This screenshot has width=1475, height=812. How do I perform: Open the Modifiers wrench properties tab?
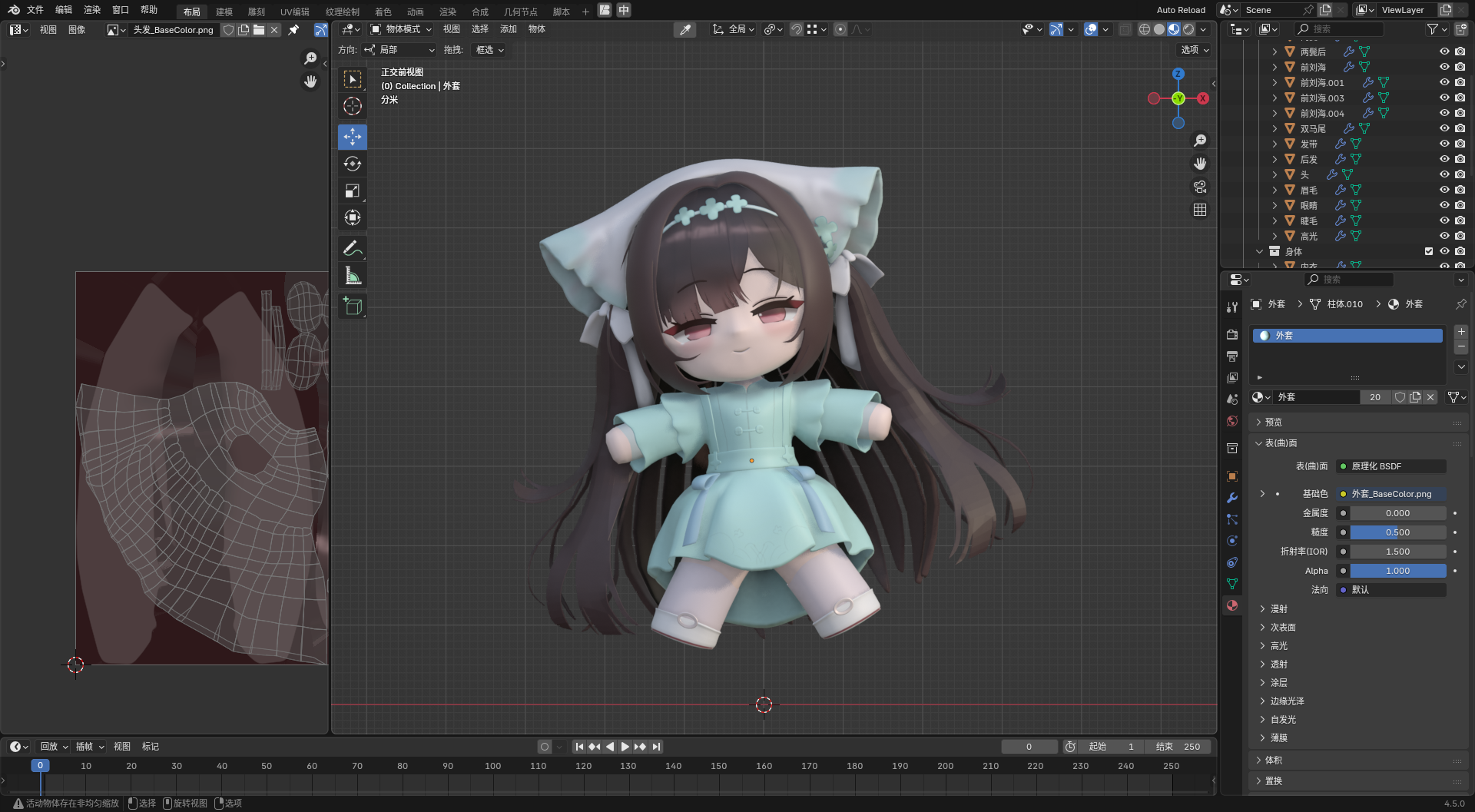pos(1232,498)
